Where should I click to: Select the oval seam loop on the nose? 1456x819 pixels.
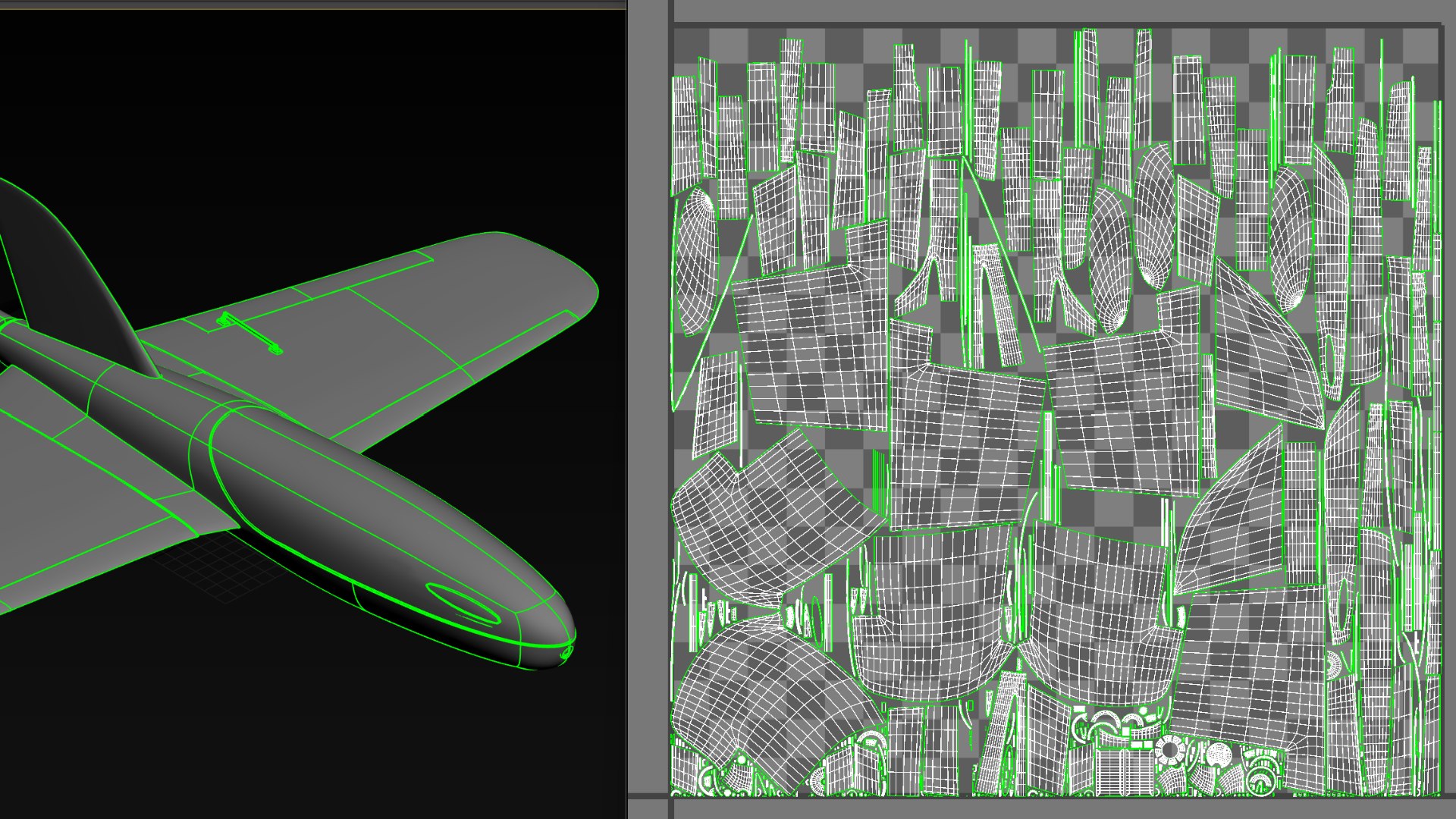(x=463, y=603)
